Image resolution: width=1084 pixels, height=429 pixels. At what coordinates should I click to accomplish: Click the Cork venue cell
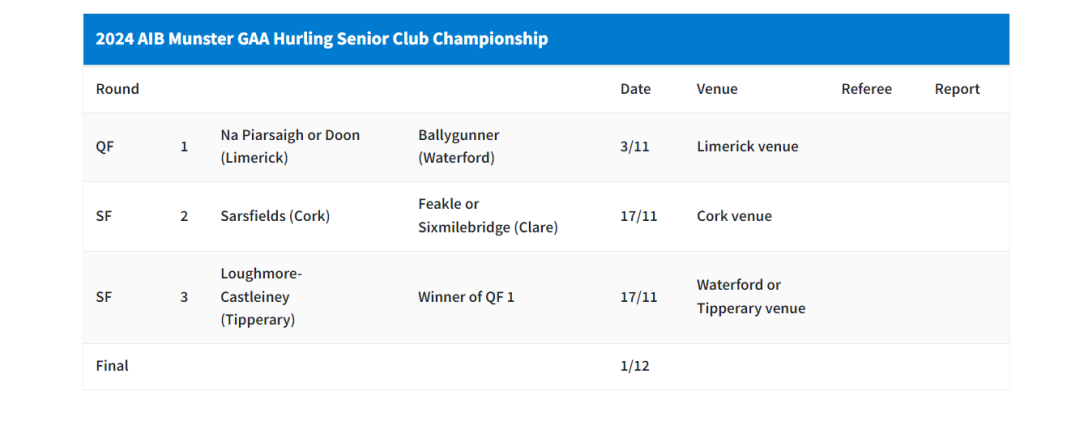click(734, 216)
